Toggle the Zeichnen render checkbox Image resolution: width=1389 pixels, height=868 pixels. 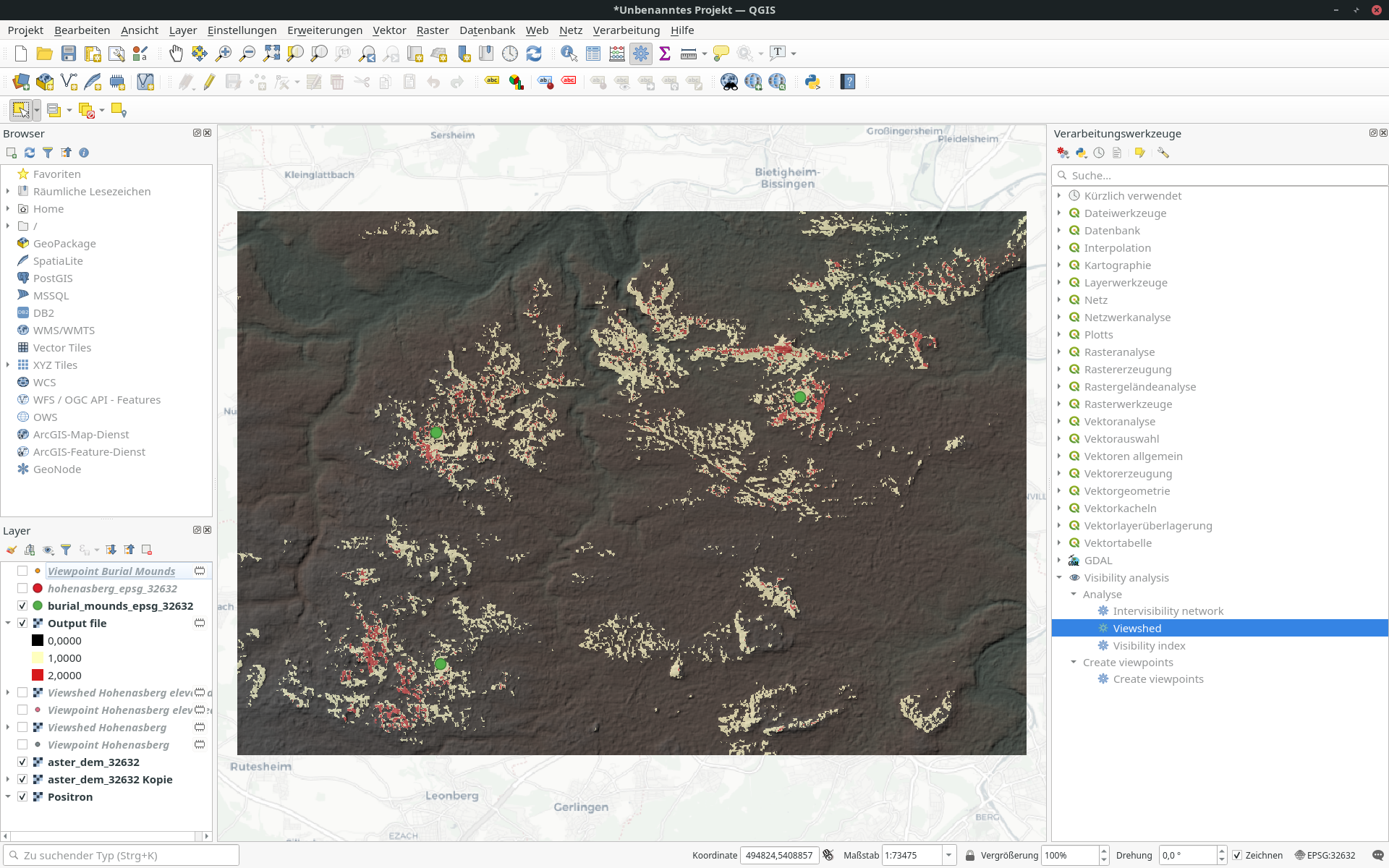coord(1237,855)
